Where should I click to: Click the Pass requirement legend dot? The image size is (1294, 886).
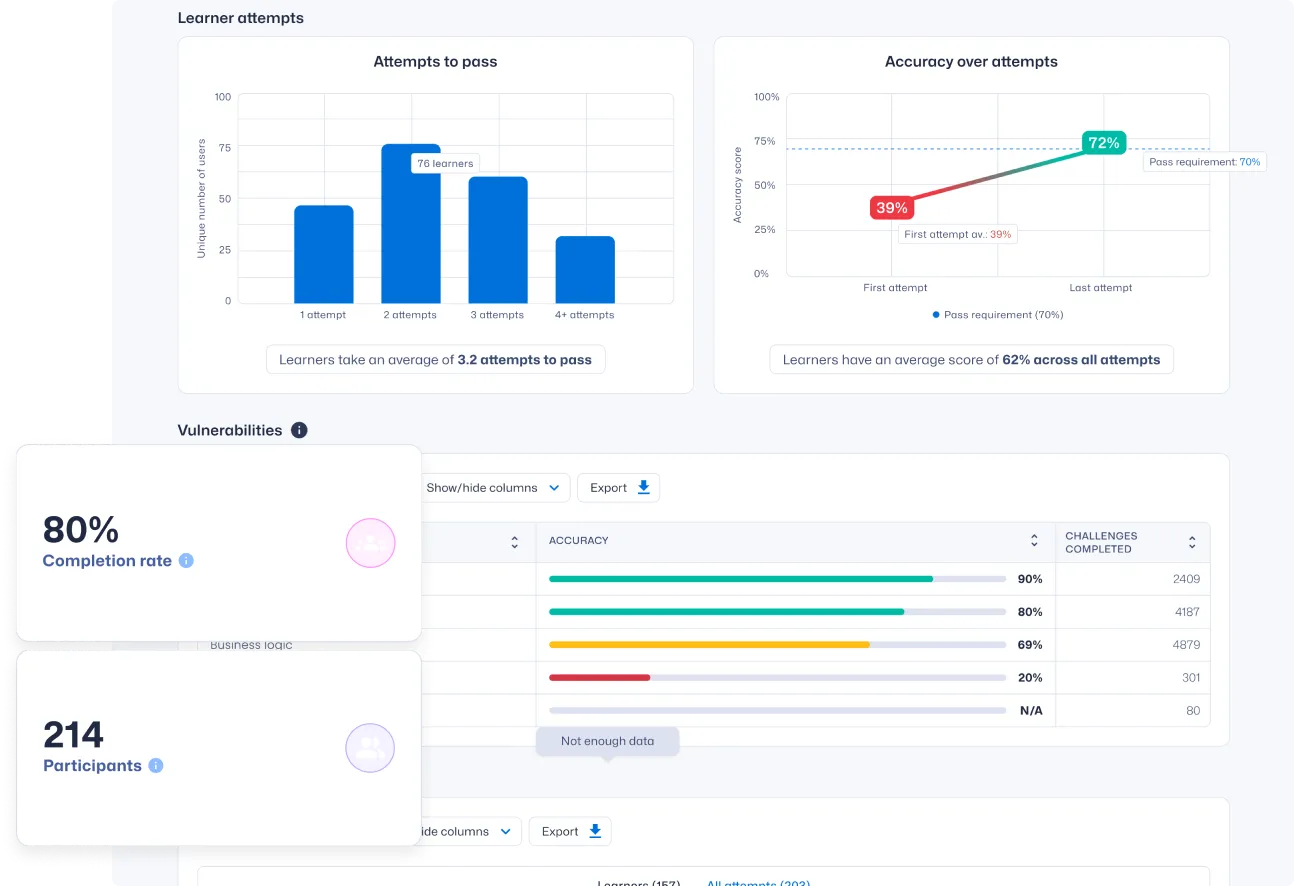click(934, 314)
